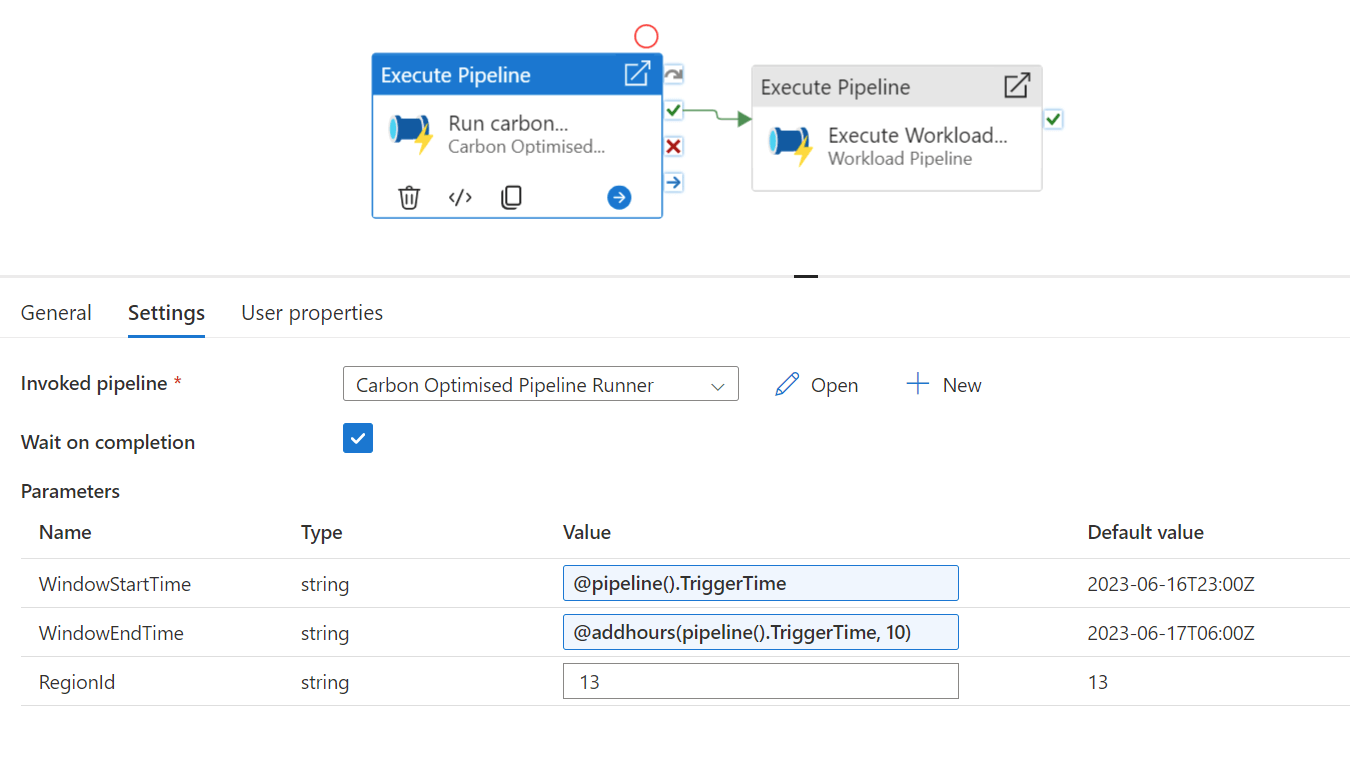This screenshot has height=769, width=1350.
Task: Delete the Run carbon activity via trash icon
Action: pyautogui.click(x=409, y=197)
